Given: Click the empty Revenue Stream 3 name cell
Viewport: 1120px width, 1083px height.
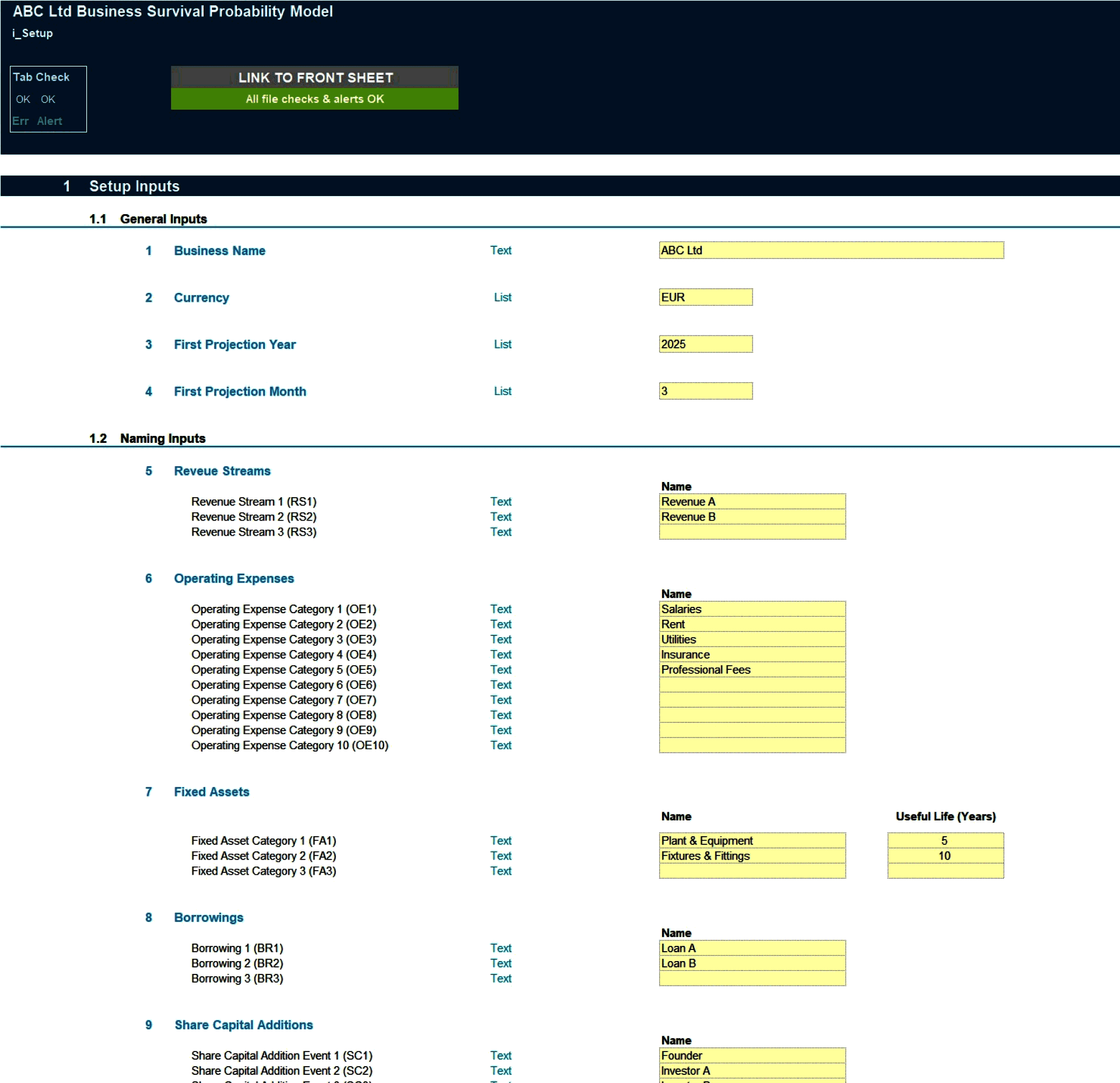Looking at the screenshot, I should tap(752, 532).
